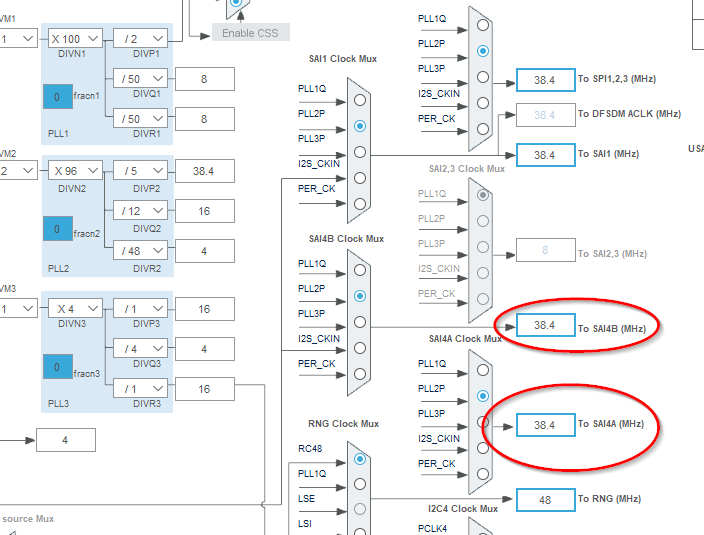Click the fracn1 value field
The image size is (704, 535).
coord(58,96)
